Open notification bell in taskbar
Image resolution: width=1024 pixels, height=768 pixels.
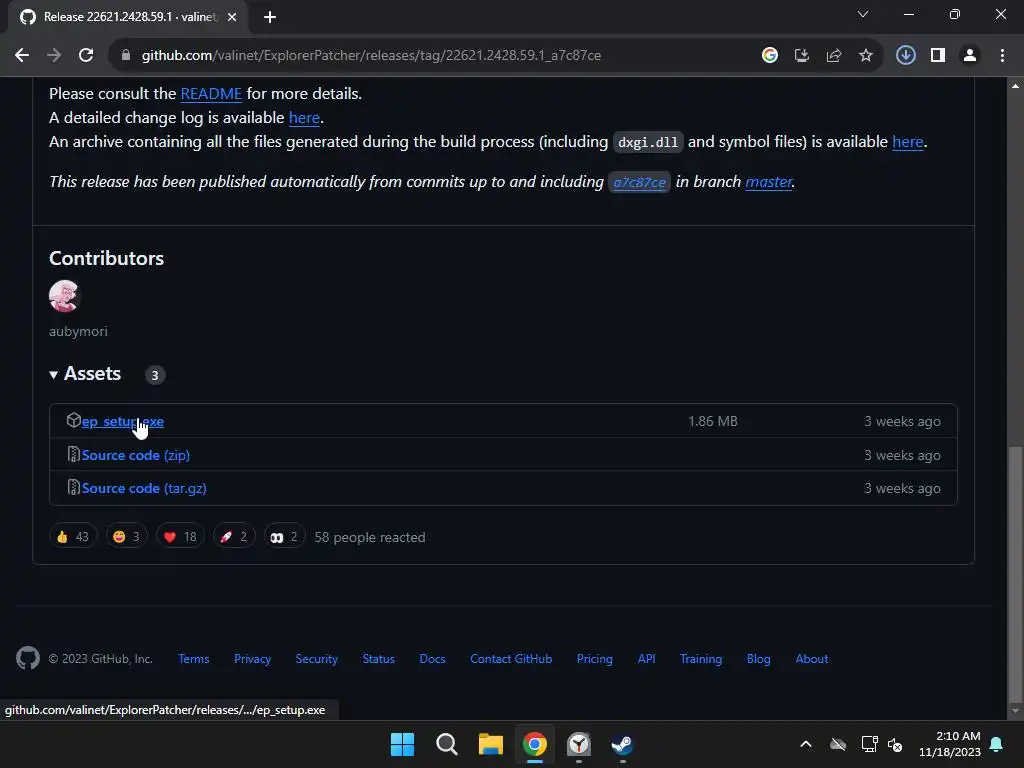point(997,744)
